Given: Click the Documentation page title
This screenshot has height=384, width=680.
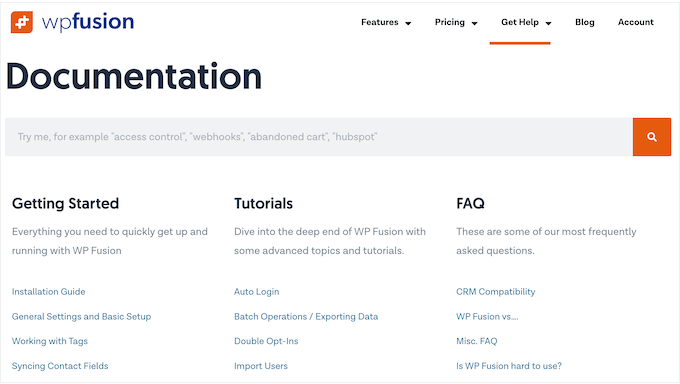Looking at the screenshot, I should 134,76.
